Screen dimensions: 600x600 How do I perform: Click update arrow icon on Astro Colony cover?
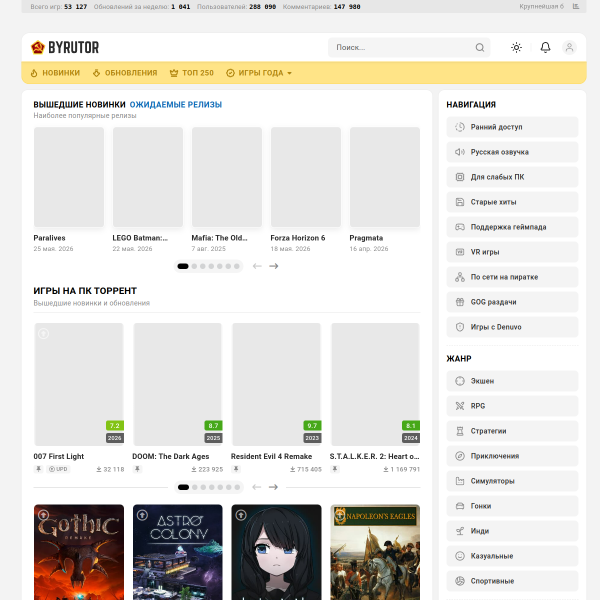pyautogui.click(x=142, y=515)
